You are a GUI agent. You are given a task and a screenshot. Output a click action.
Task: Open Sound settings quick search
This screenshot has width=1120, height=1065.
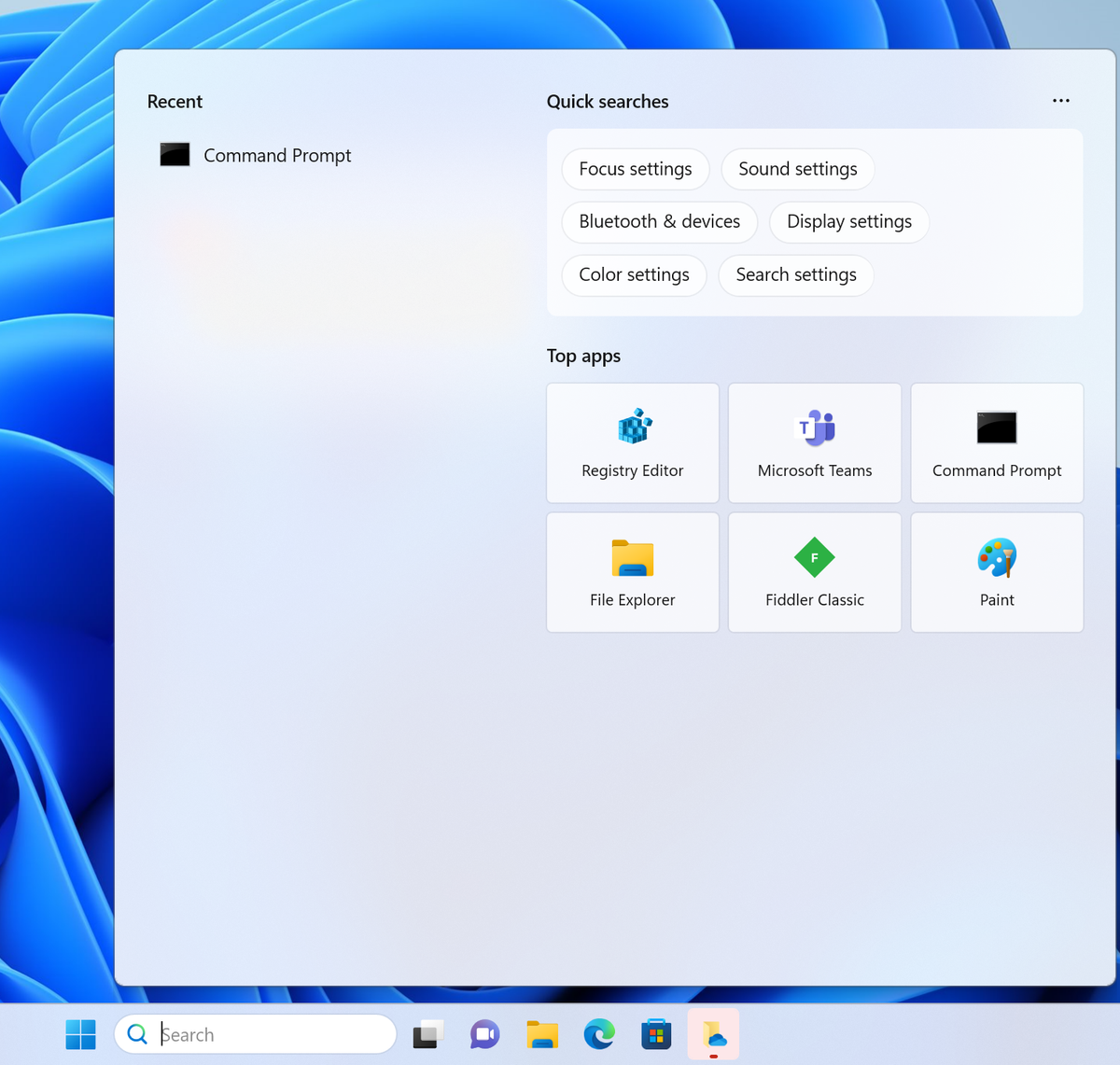[798, 169]
